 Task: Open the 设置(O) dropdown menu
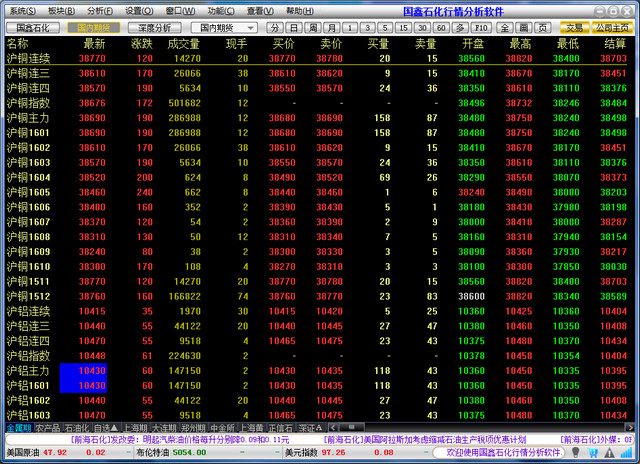click(x=140, y=10)
